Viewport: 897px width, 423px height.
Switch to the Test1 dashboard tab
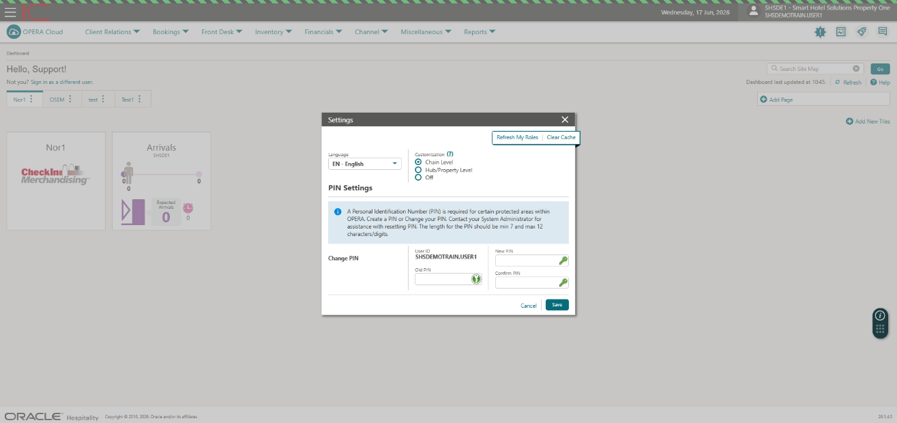(127, 100)
